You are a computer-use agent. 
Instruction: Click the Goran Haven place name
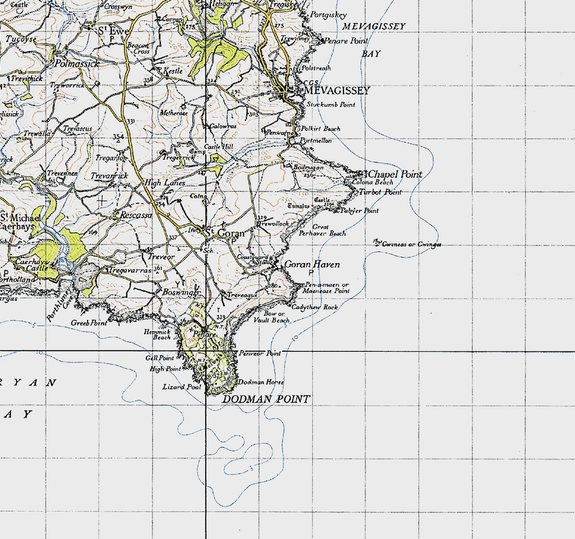pos(312,264)
